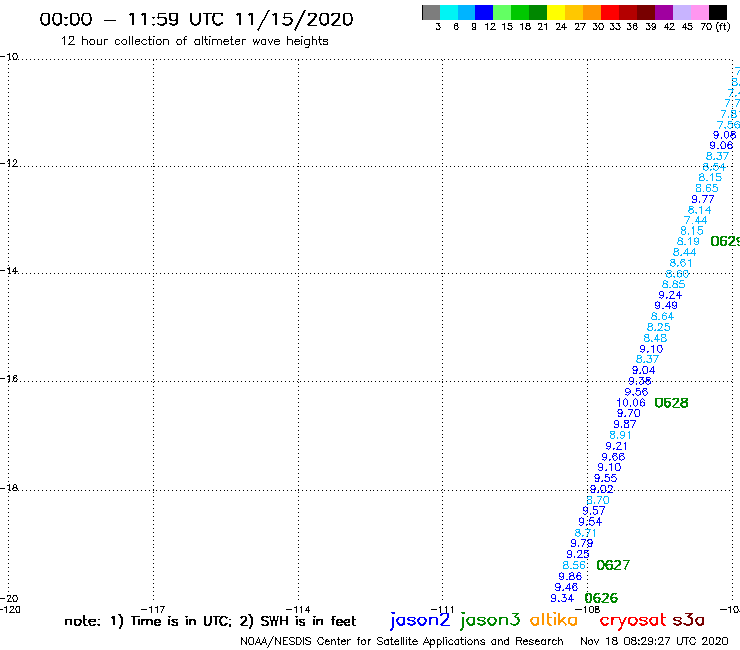This screenshot has height=650, width=740.
Task: Click the latitude axis label '-12'
Action: [9, 163]
